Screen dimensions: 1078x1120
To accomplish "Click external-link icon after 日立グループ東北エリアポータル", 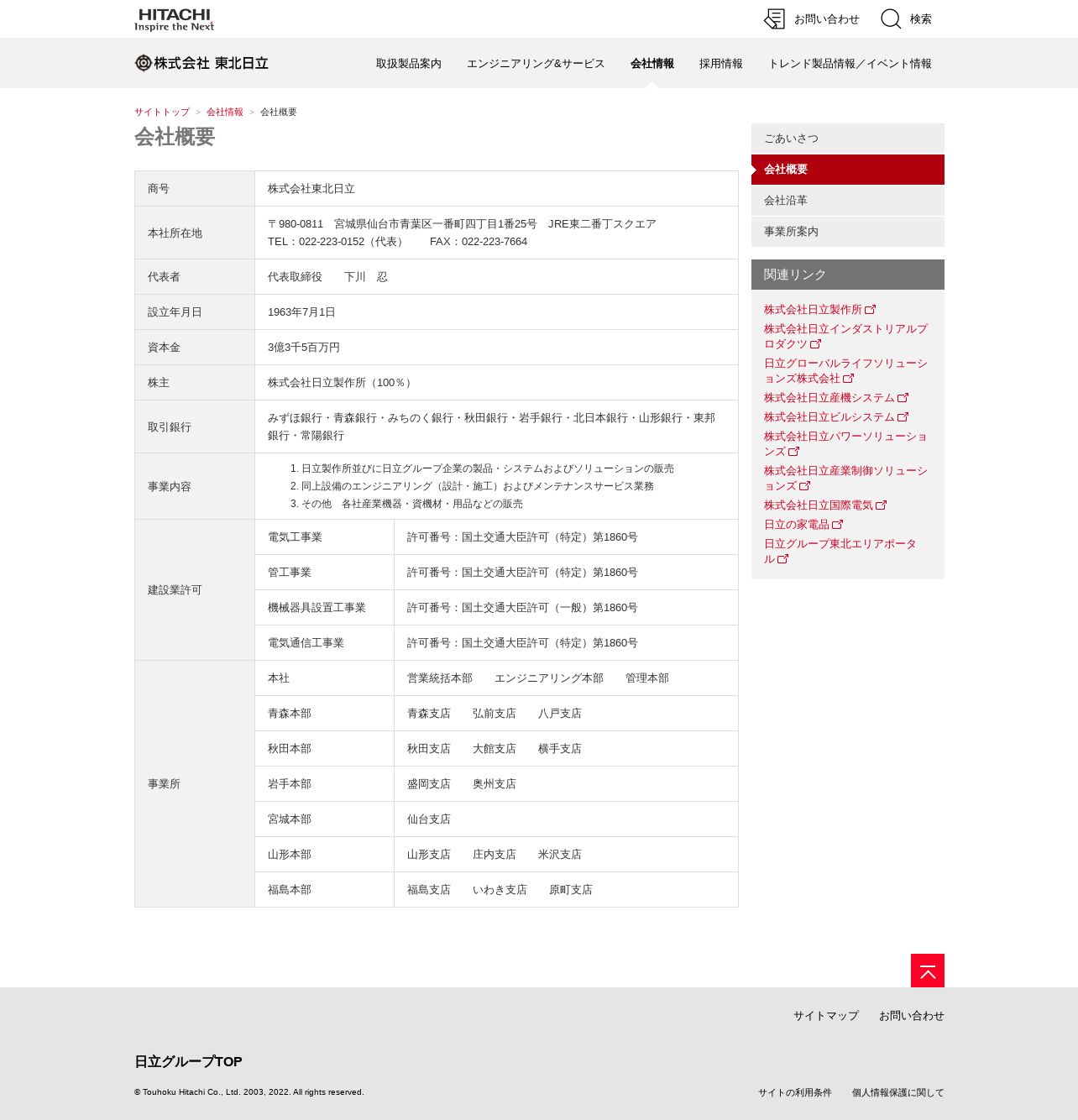I will pyautogui.click(x=783, y=559).
